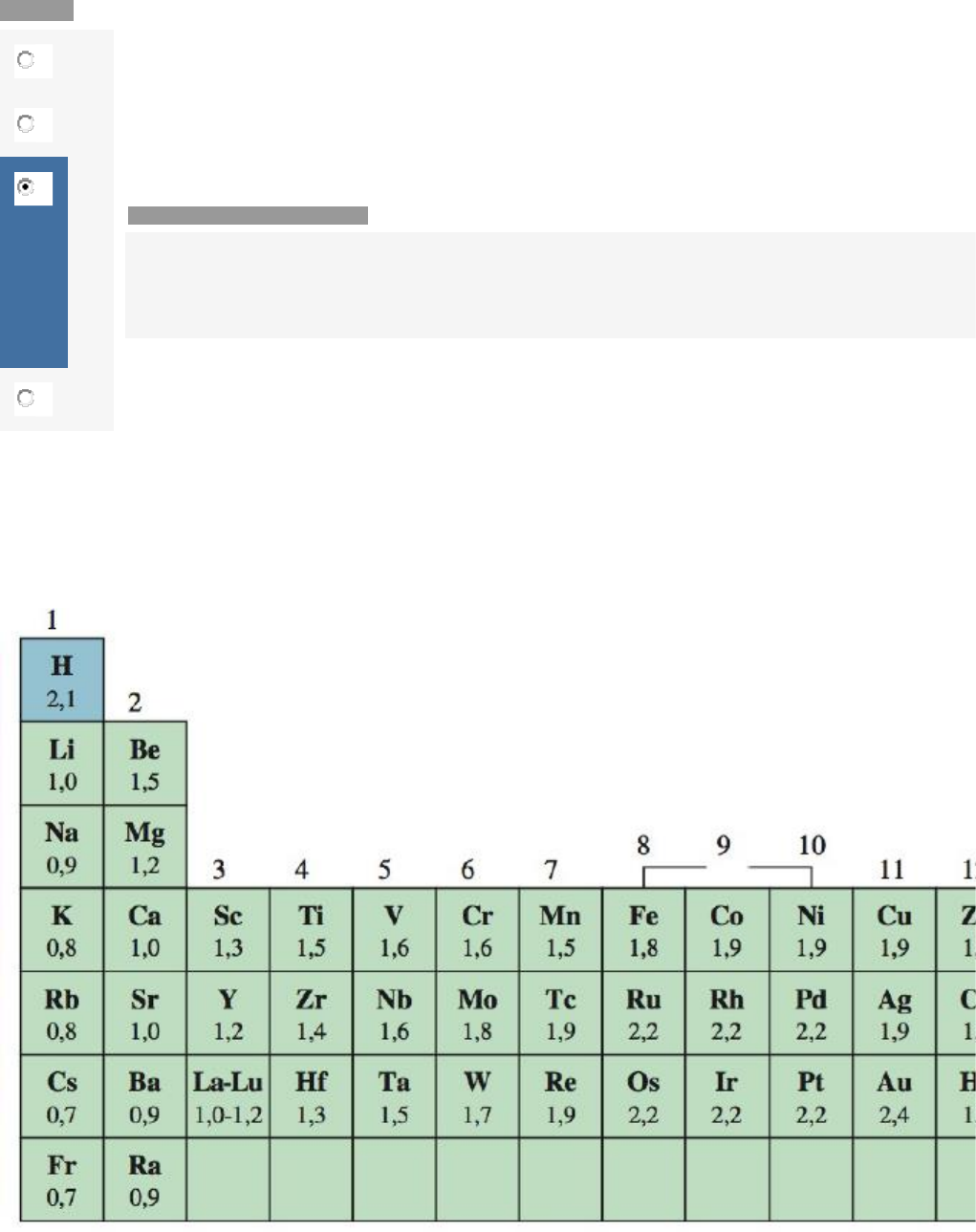The image size is (976, 1232).
Task: Click the dark gray bar above text box
Action: pyautogui.click(x=248, y=215)
